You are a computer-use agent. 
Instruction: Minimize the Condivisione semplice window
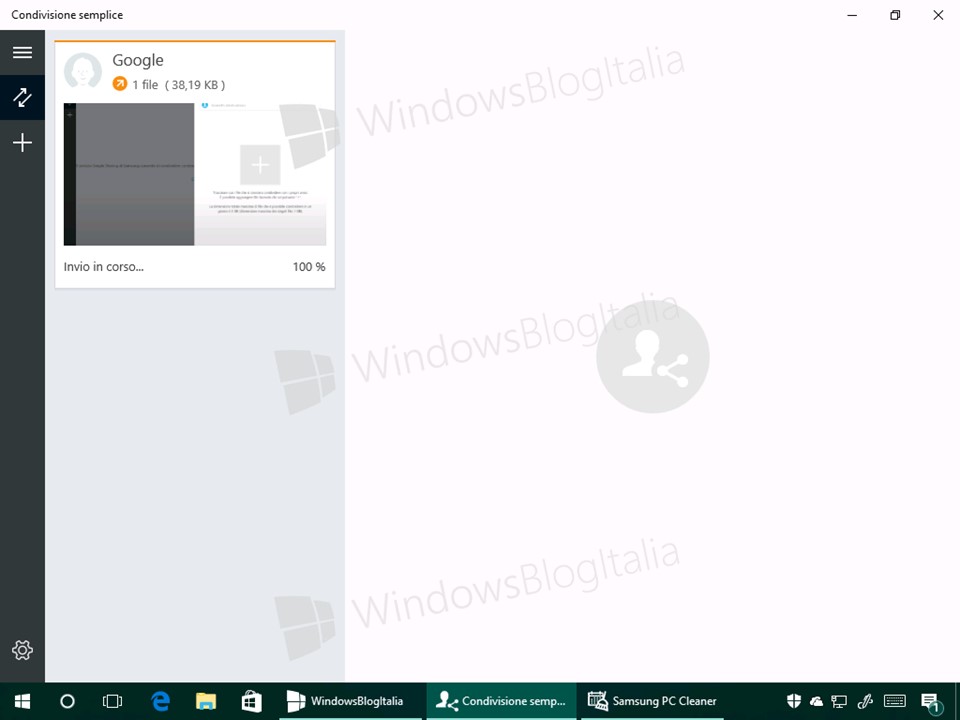[852, 15]
